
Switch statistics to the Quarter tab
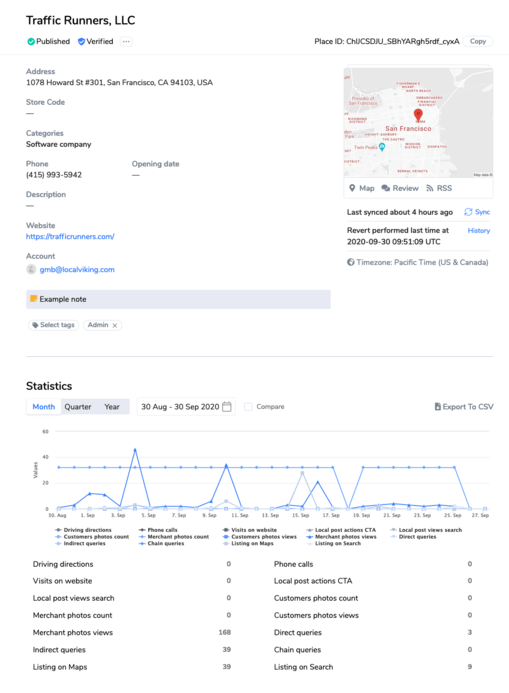(78, 407)
